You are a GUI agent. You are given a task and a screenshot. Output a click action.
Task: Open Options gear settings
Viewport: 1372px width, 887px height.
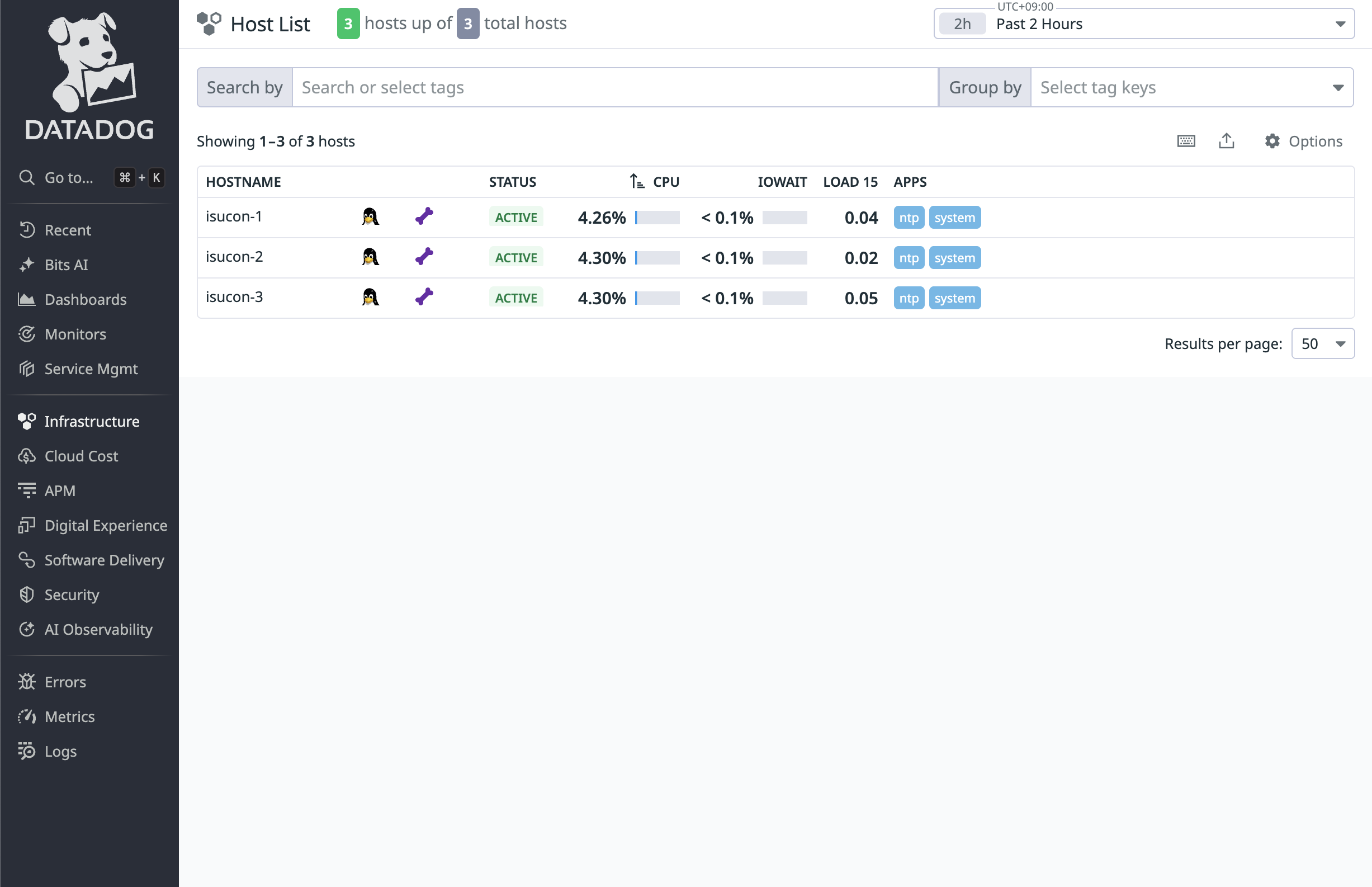click(x=1303, y=141)
